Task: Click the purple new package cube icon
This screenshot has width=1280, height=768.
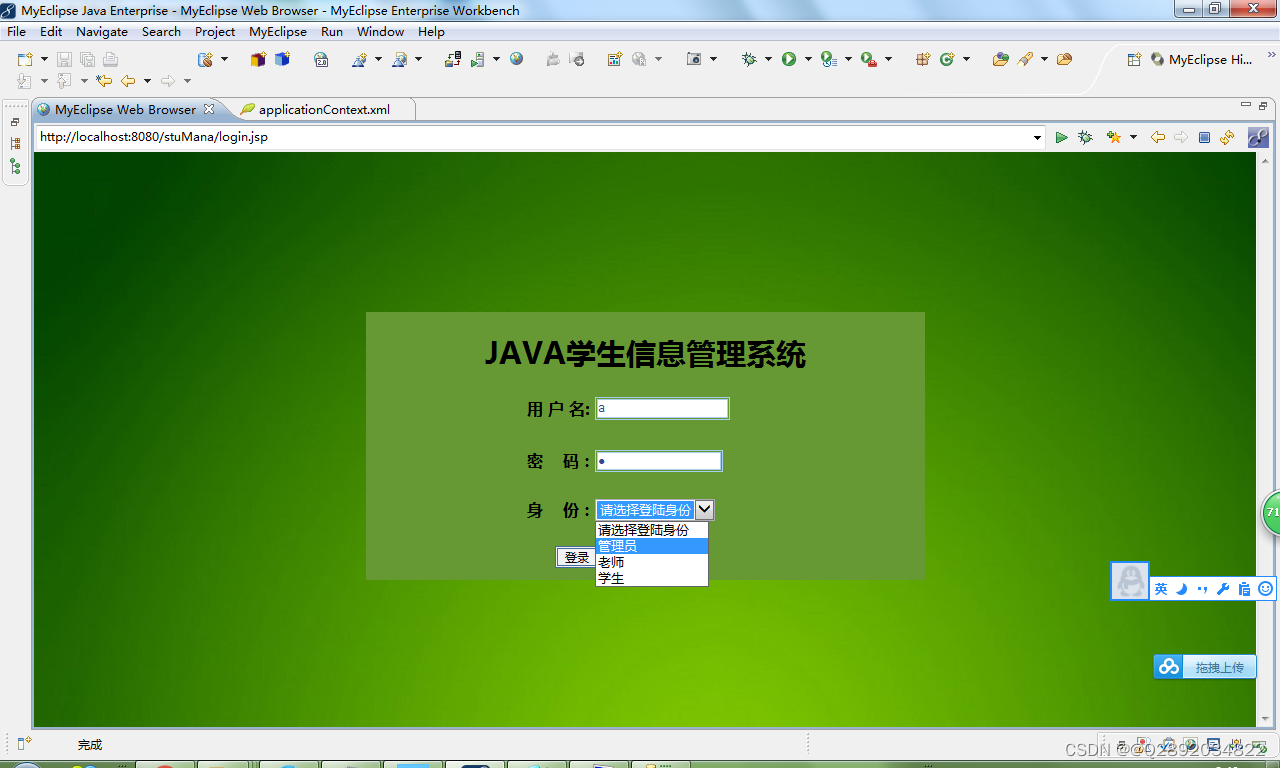Action: click(x=258, y=60)
